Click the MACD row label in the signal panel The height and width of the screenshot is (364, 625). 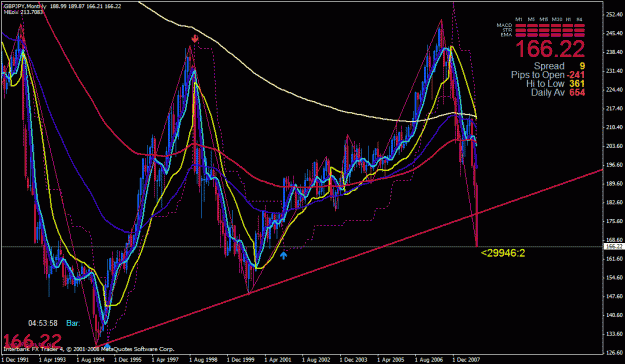(504, 25)
